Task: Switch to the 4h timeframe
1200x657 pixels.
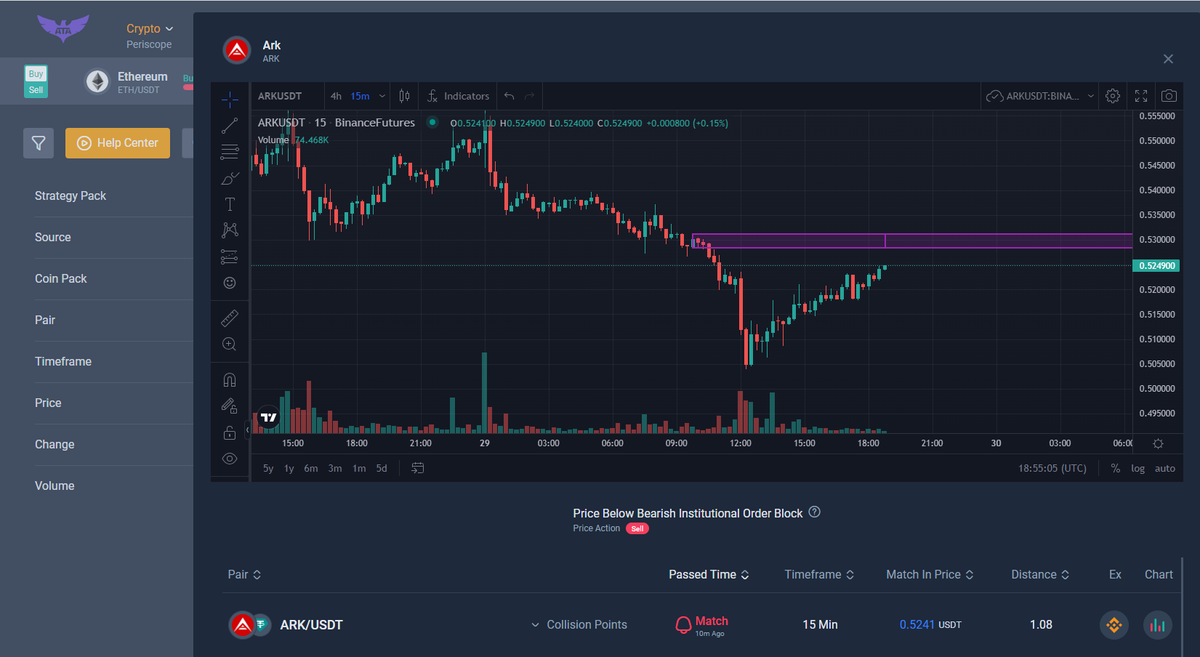Action: pyautogui.click(x=336, y=96)
